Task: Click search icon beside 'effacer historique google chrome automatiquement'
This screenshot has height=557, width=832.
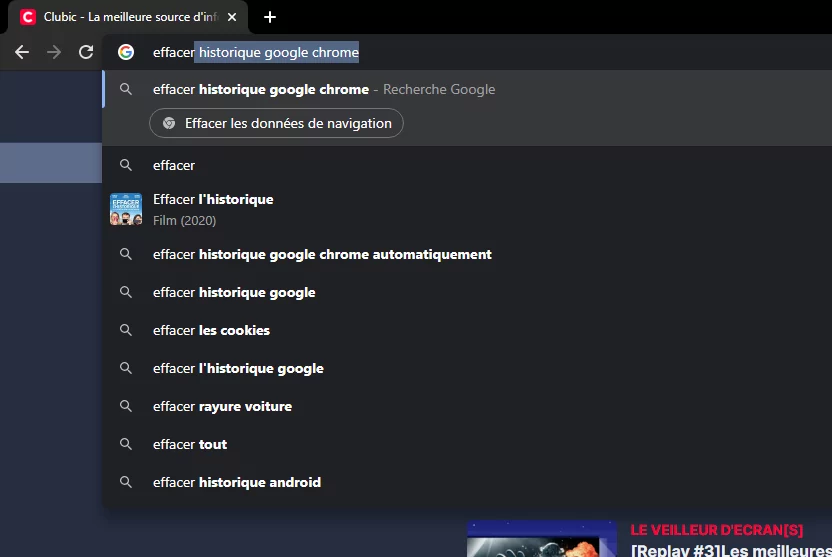Action: point(126,254)
